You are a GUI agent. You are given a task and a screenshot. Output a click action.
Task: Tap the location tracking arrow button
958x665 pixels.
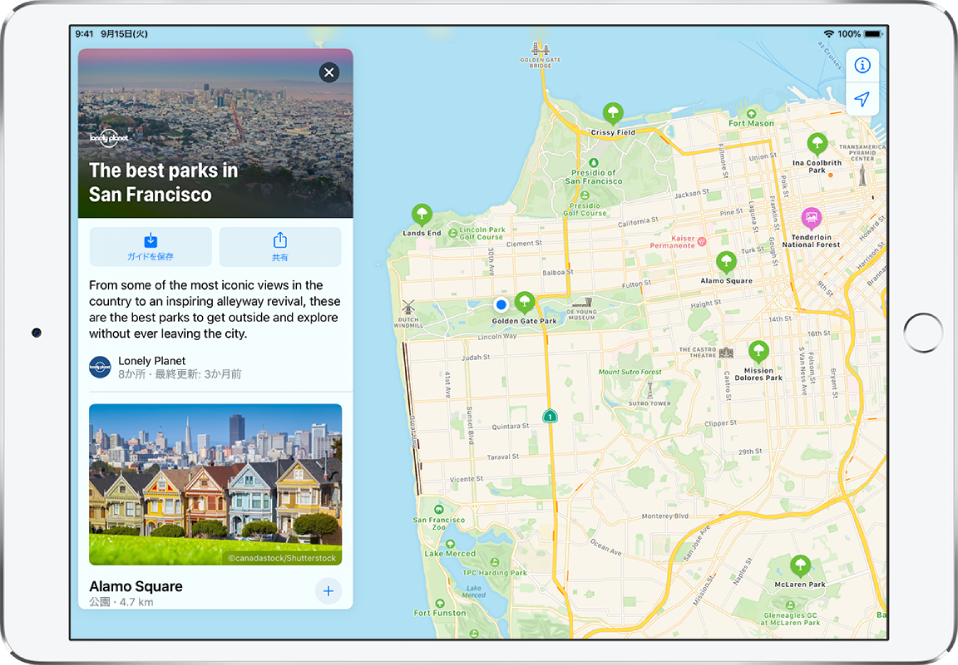click(862, 99)
